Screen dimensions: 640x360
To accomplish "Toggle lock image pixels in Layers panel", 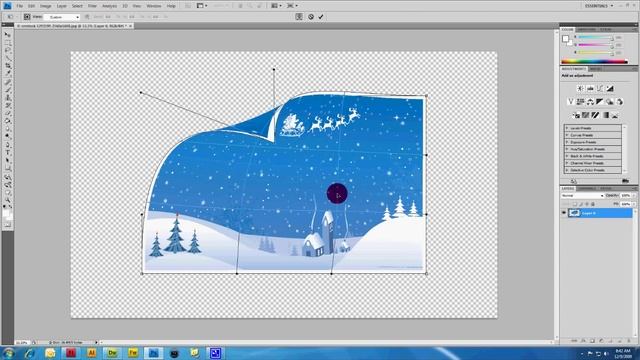I will [581, 204].
